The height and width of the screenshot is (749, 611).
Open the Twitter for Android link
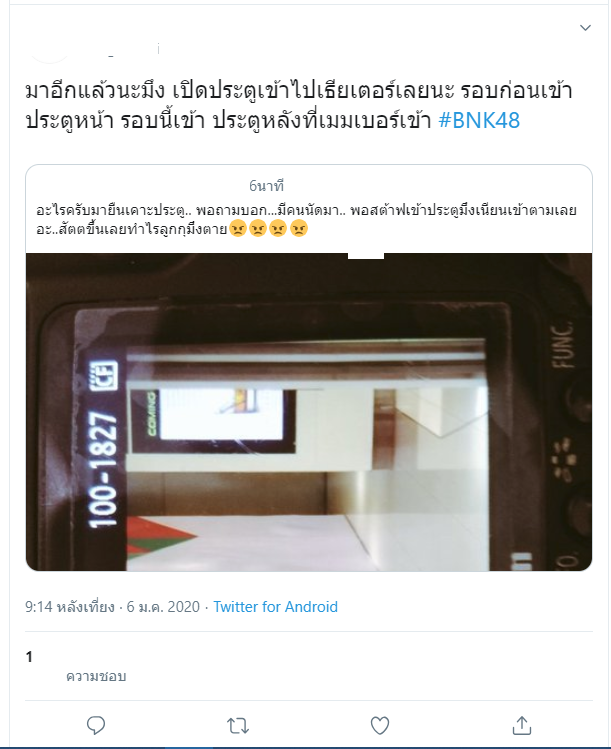[275, 607]
